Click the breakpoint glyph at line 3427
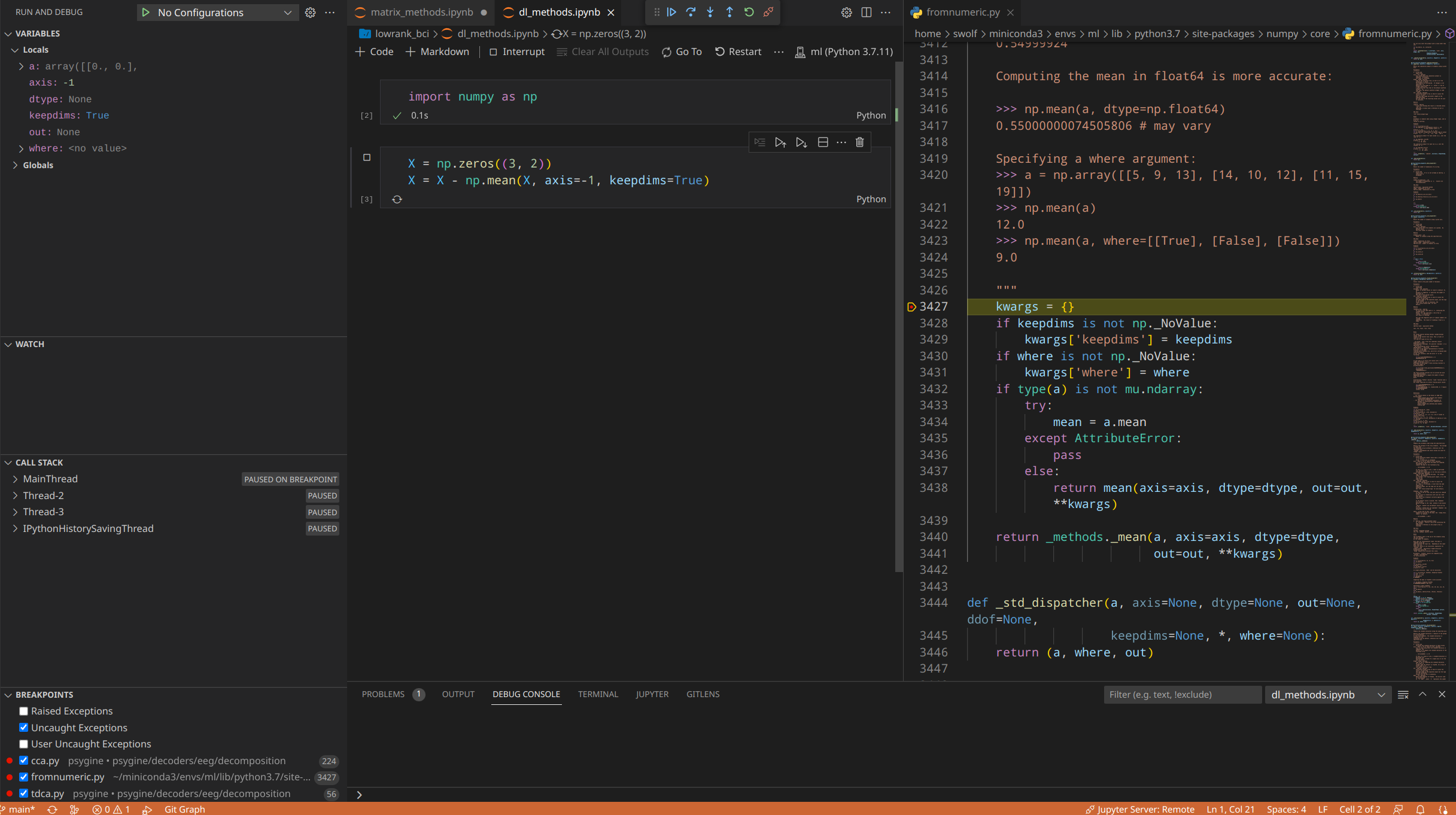Screen dimensions: 1456x815 pyautogui.click(x=911, y=307)
